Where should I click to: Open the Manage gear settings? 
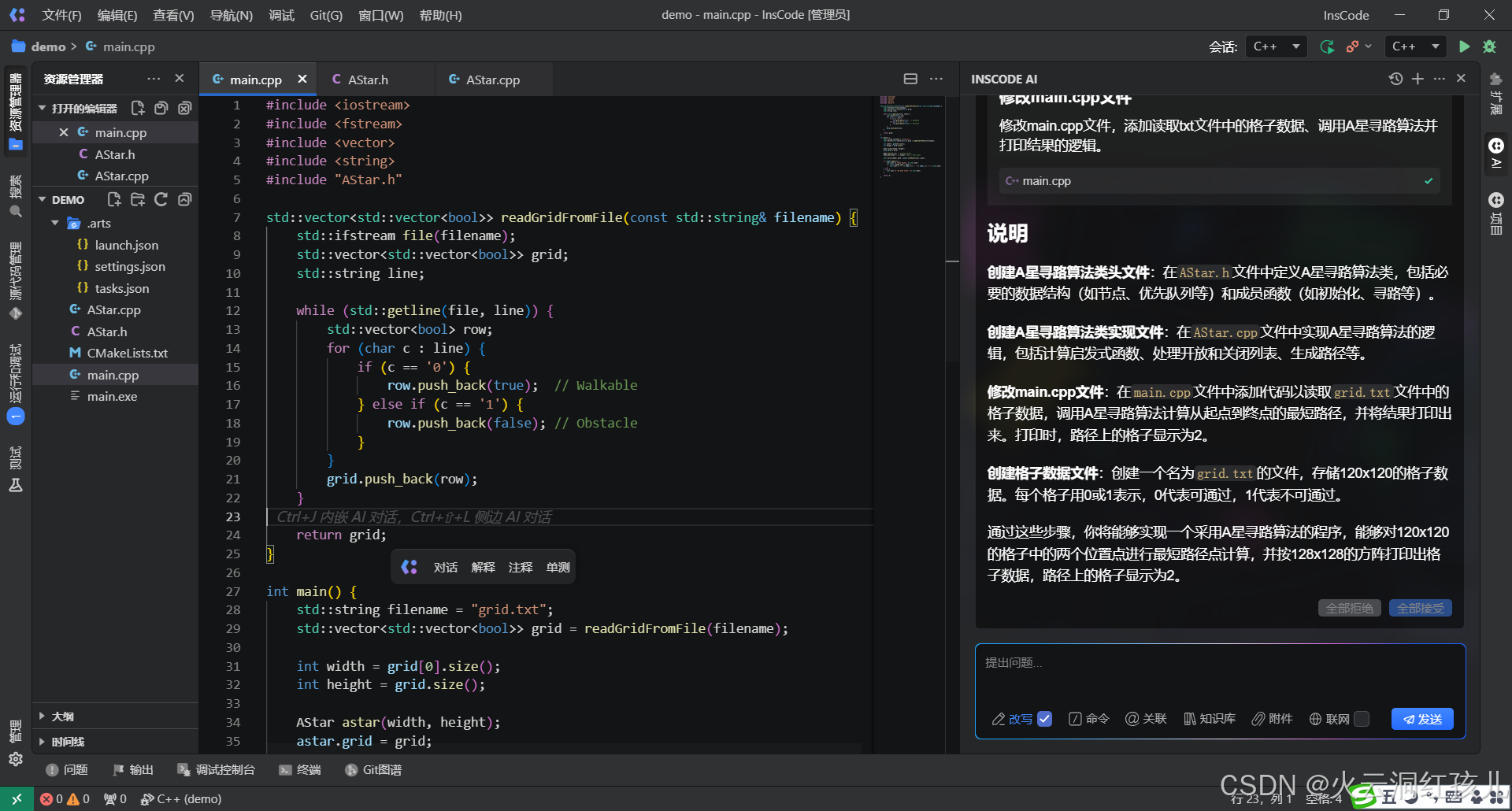[x=16, y=759]
